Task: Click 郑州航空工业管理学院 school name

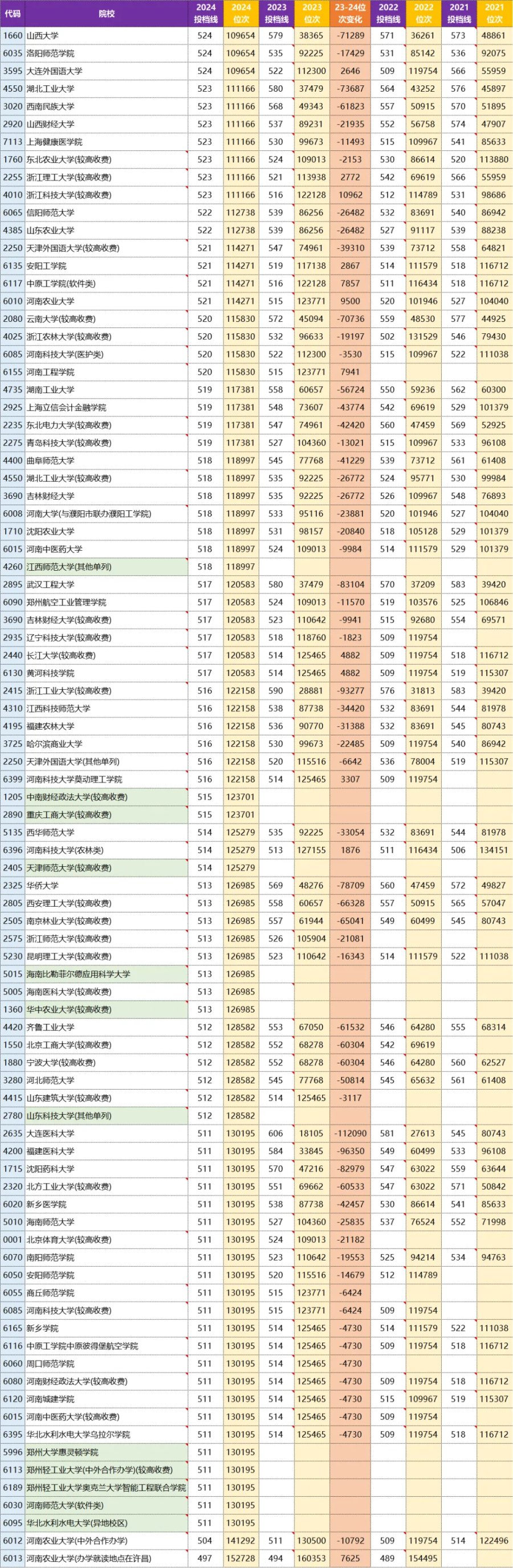Action: click(x=106, y=602)
